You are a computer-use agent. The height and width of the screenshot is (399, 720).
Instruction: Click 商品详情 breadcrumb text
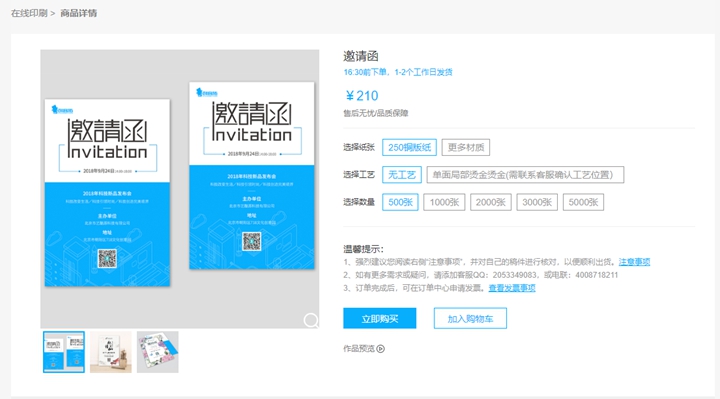pyautogui.click(x=79, y=13)
